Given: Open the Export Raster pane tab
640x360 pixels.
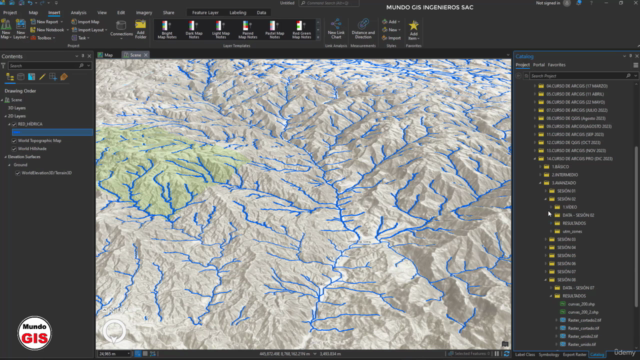Looking at the screenshot, I should tap(574, 355).
